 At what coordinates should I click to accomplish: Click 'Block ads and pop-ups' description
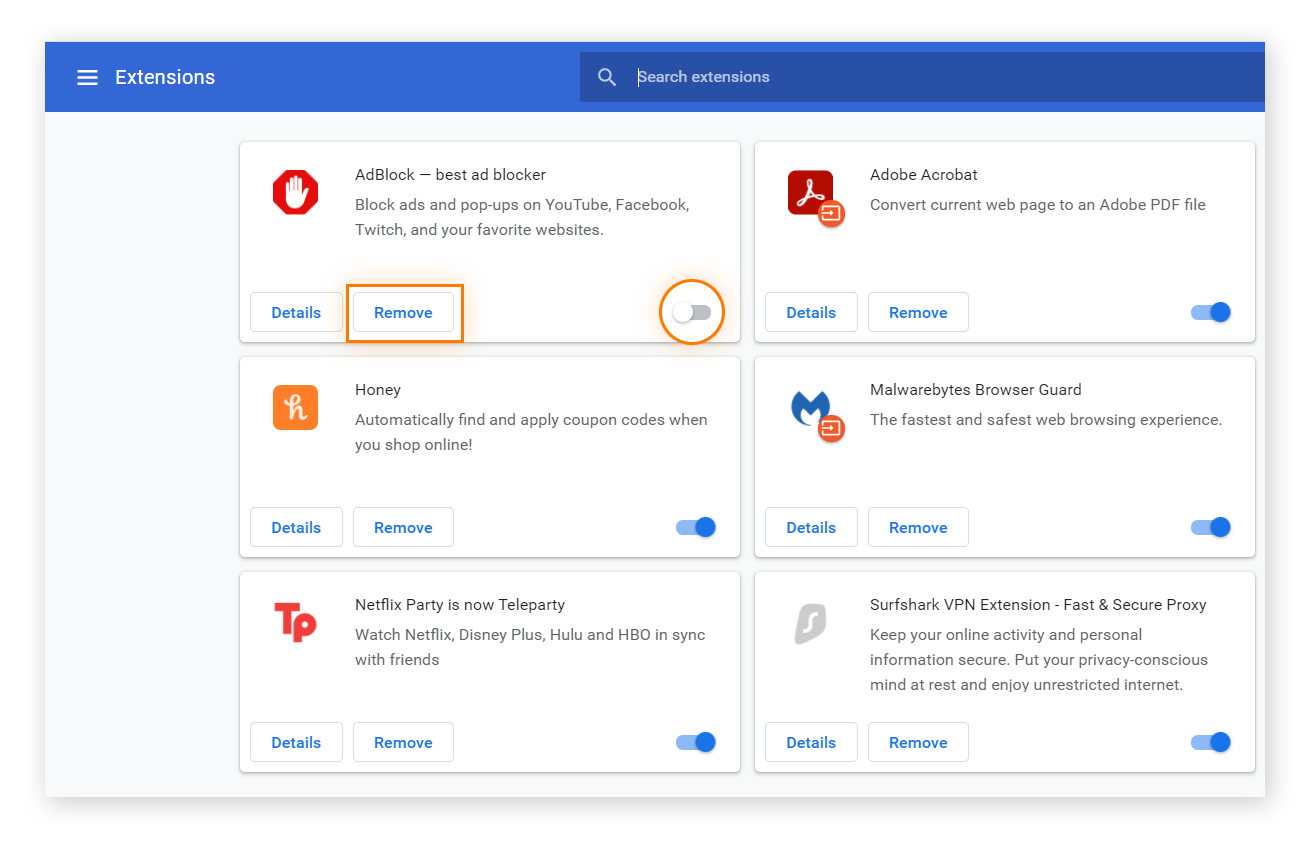(x=522, y=217)
